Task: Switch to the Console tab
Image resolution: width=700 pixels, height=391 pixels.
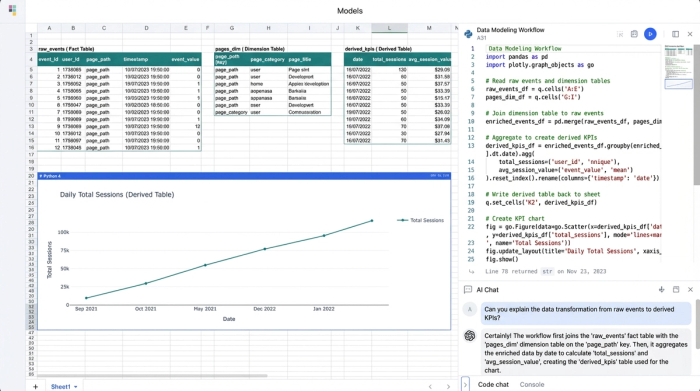Action: [x=532, y=384]
